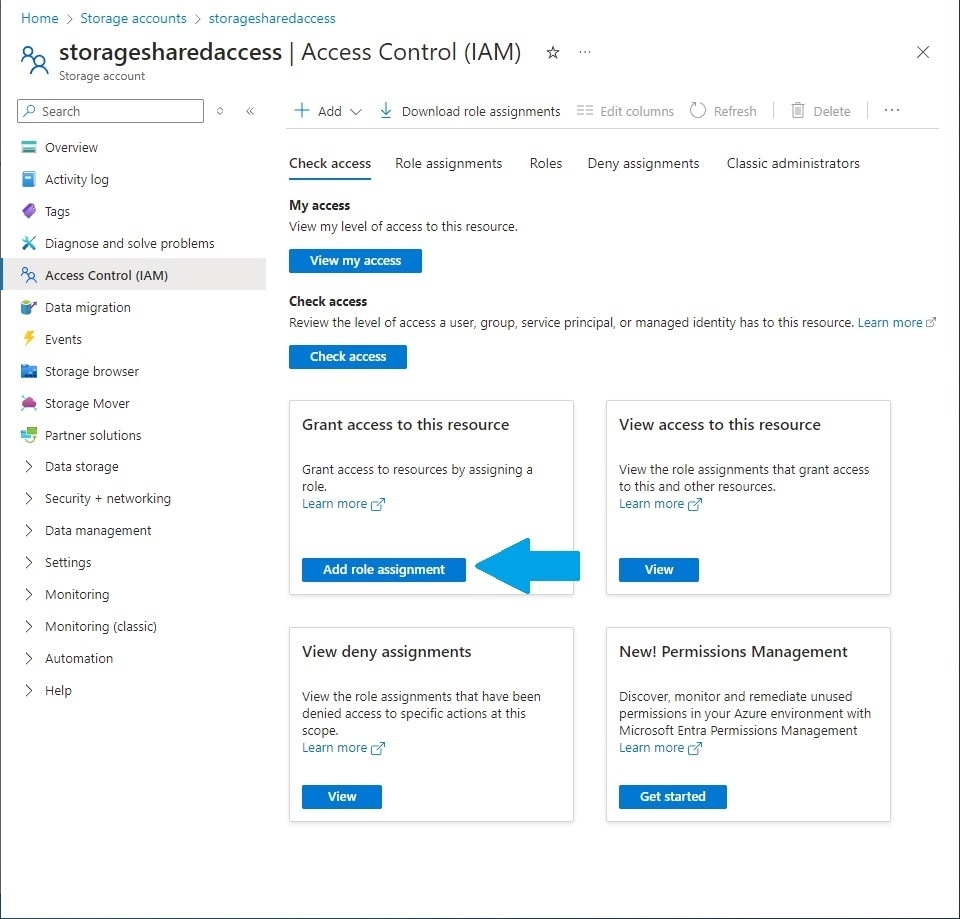Open Learn more in Grant access card

click(343, 504)
